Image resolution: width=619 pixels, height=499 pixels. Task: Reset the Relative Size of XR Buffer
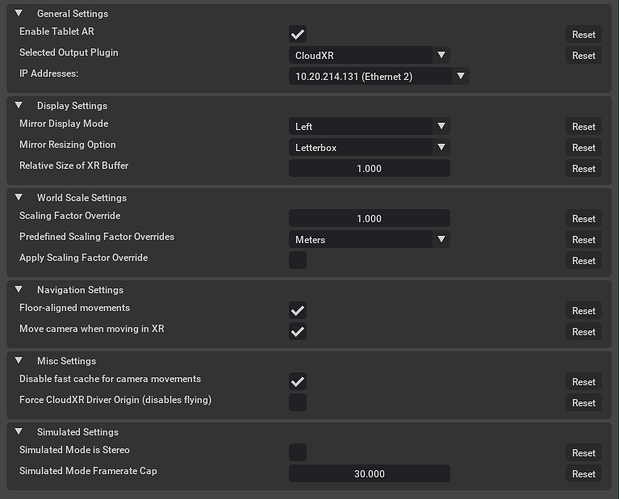click(x=583, y=168)
